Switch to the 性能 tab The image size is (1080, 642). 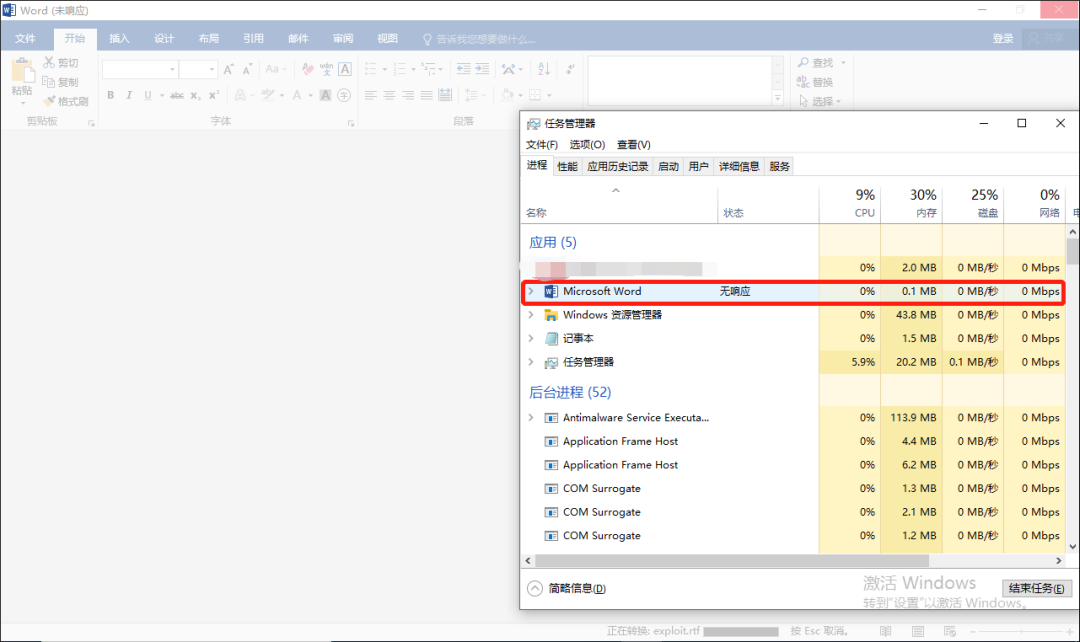click(567, 166)
